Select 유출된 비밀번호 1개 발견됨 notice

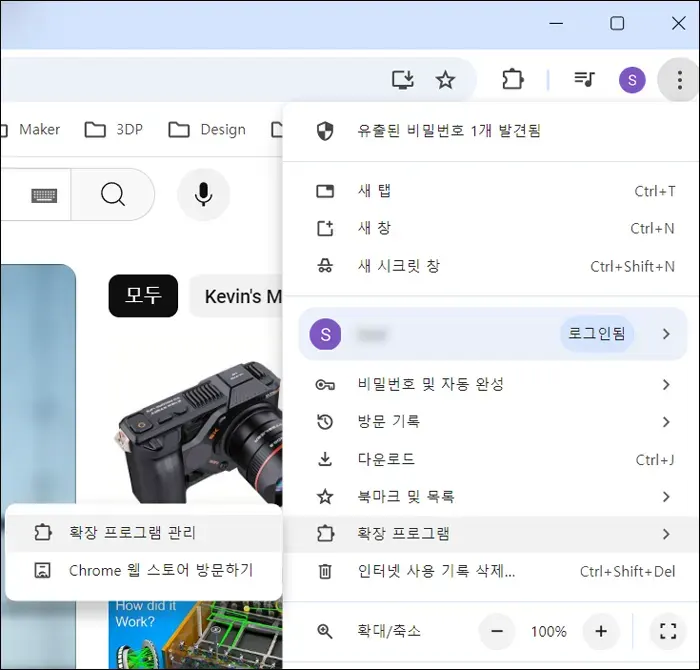pyautogui.click(x=491, y=131)
